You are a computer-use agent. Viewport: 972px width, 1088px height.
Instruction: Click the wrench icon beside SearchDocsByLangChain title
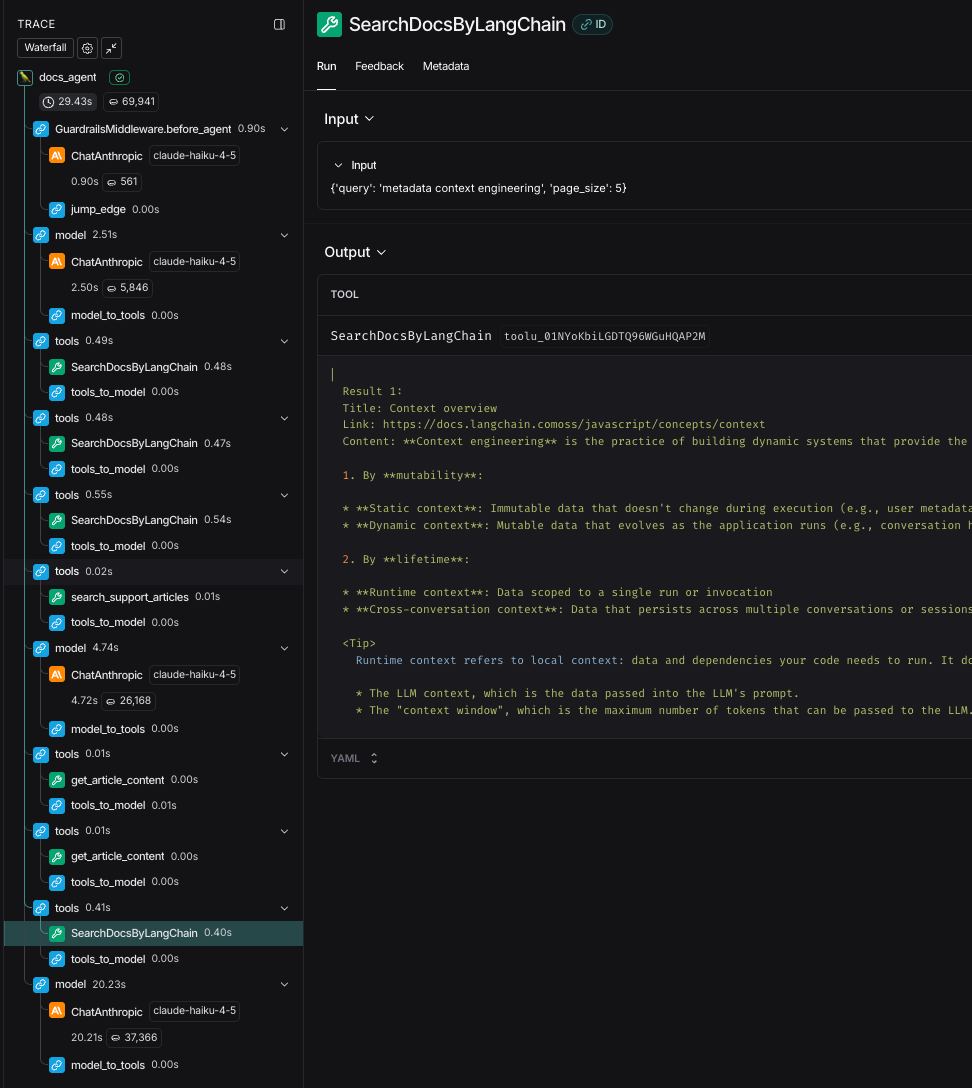point(329,24)
